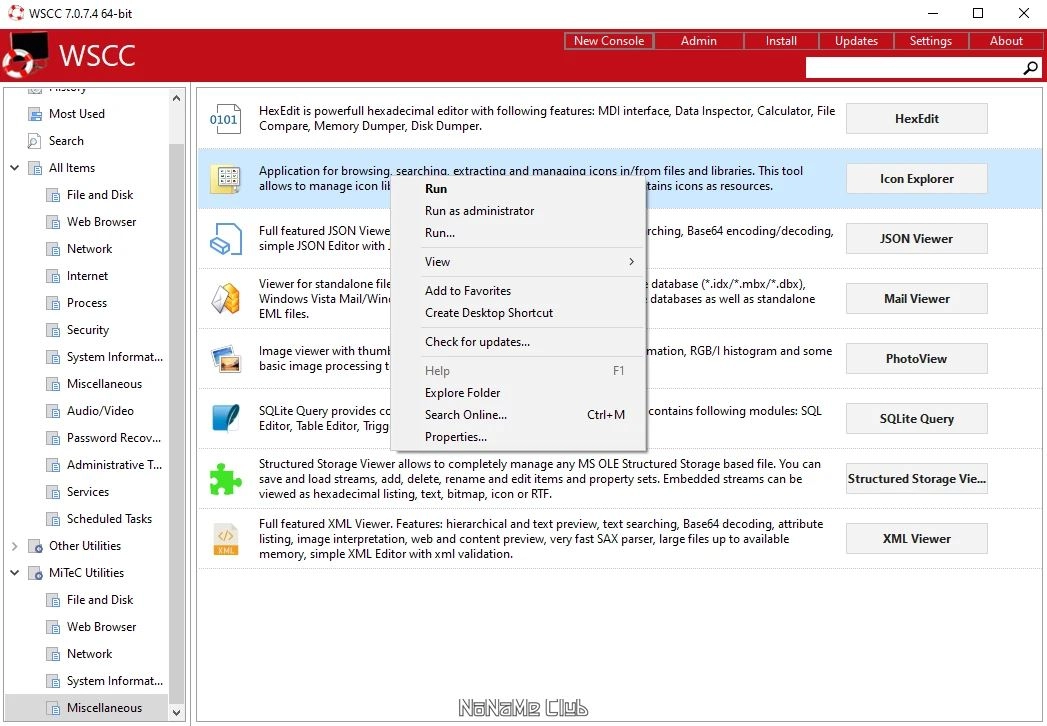Click the Audio/Video category icon
Image resolution: width=1047 pixels, height=726 pixels.
pos(53,411)
